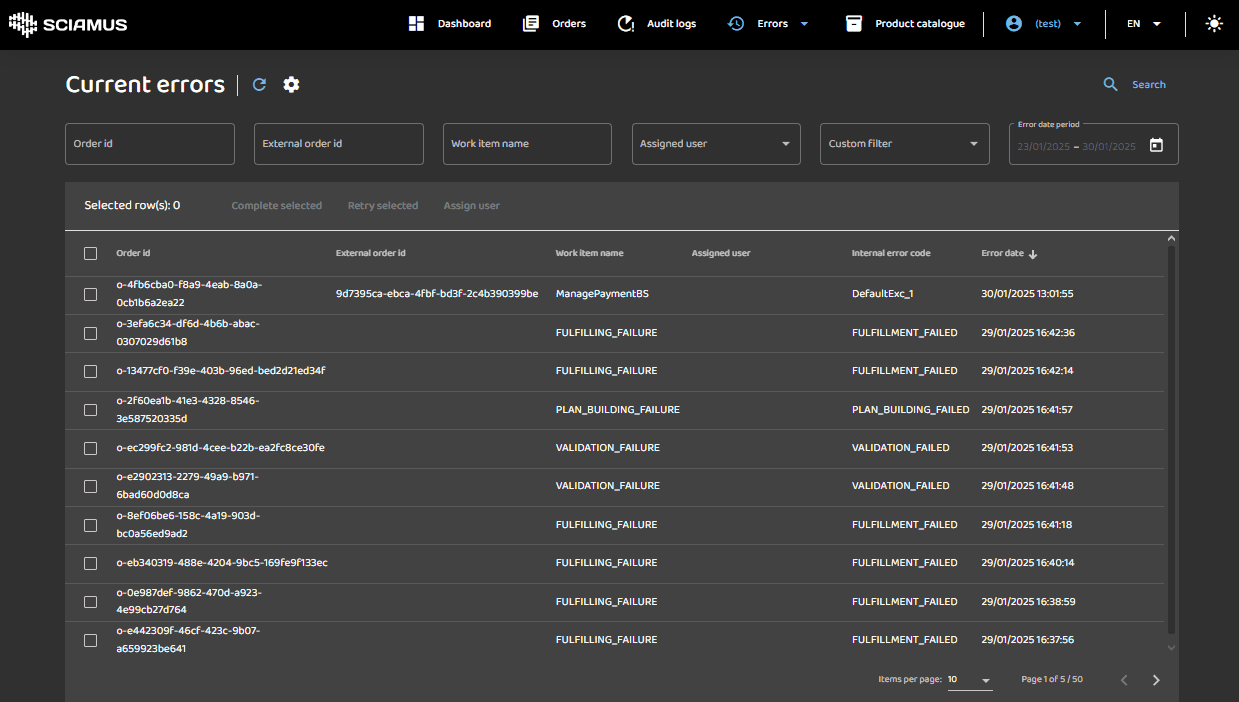This screenshot has width=1239, height=702.
Task: Open the Items per page dropdown
Action: coord(969,680)
